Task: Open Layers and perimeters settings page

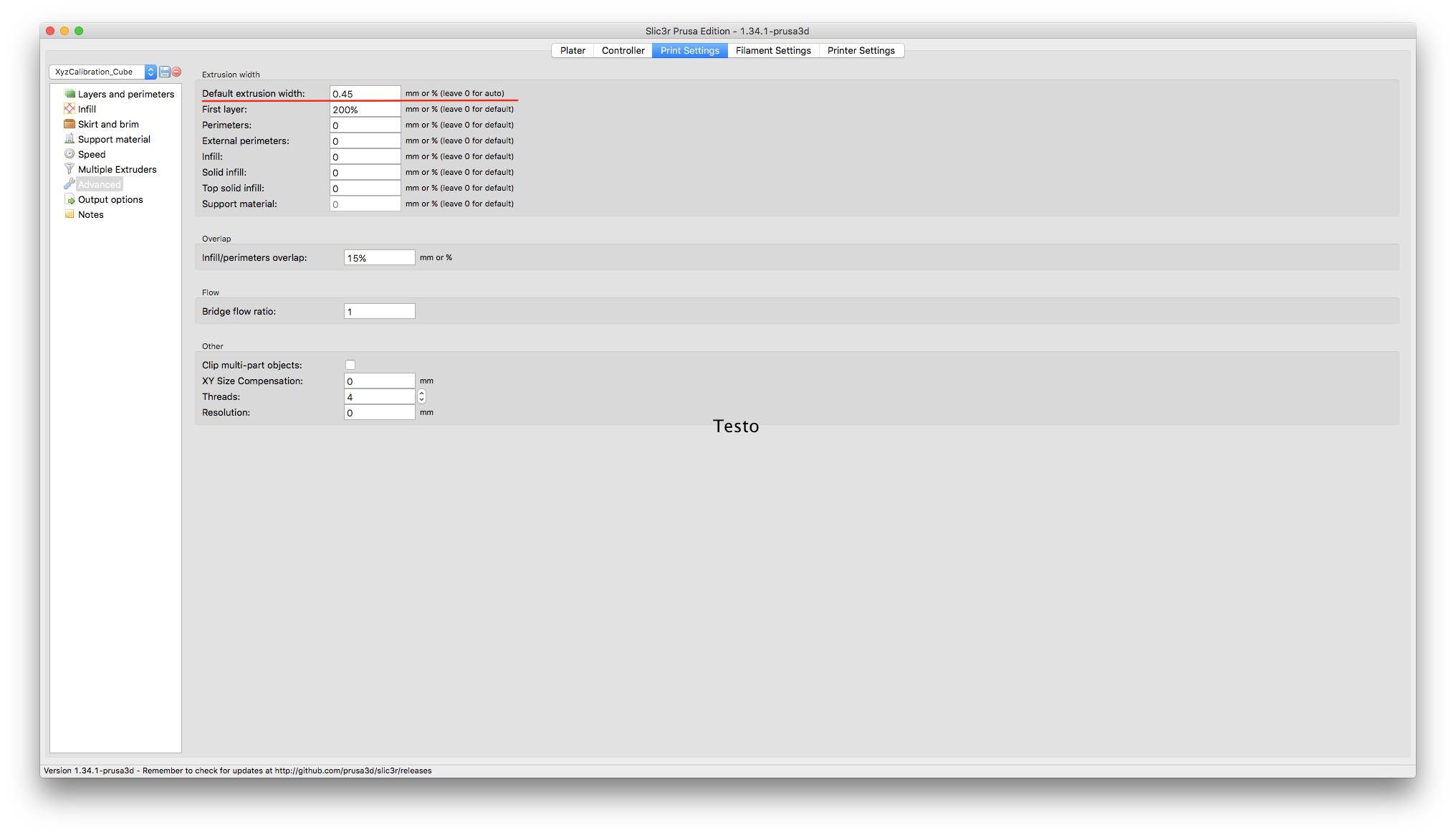Action: pyautogui.click(x=125, y=94)
